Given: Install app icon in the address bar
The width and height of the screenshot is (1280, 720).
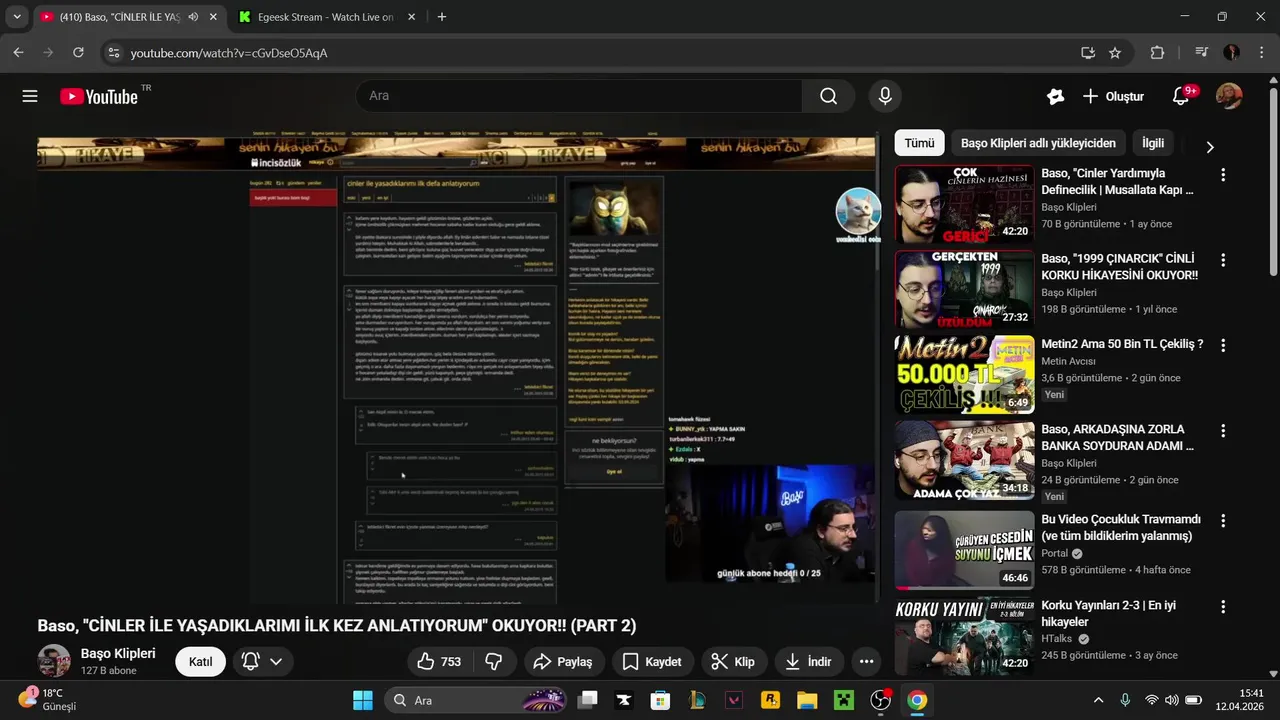Looking at the screenshot, I should click(1088, 53).
